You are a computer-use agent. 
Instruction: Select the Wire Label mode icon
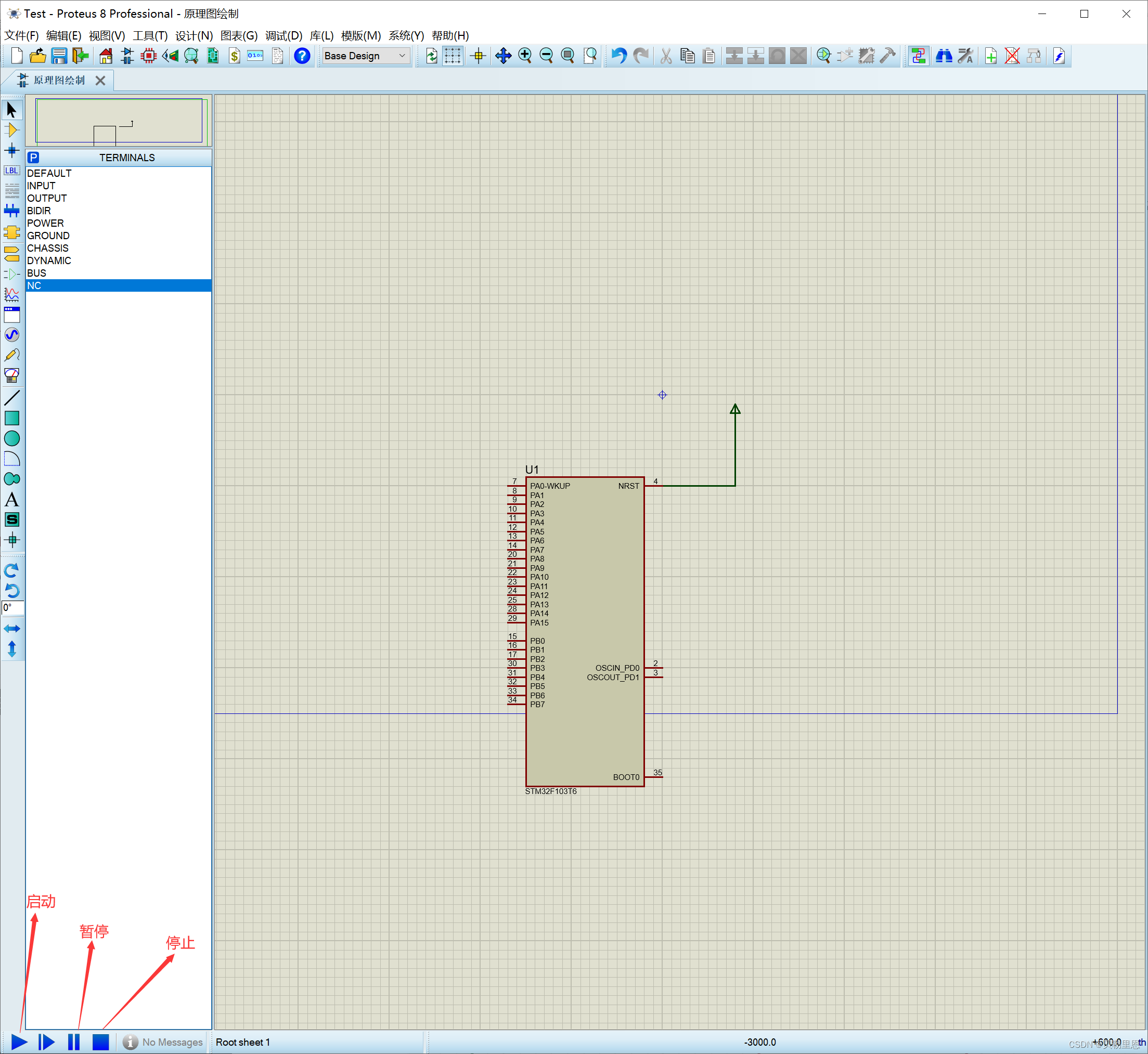11,171
